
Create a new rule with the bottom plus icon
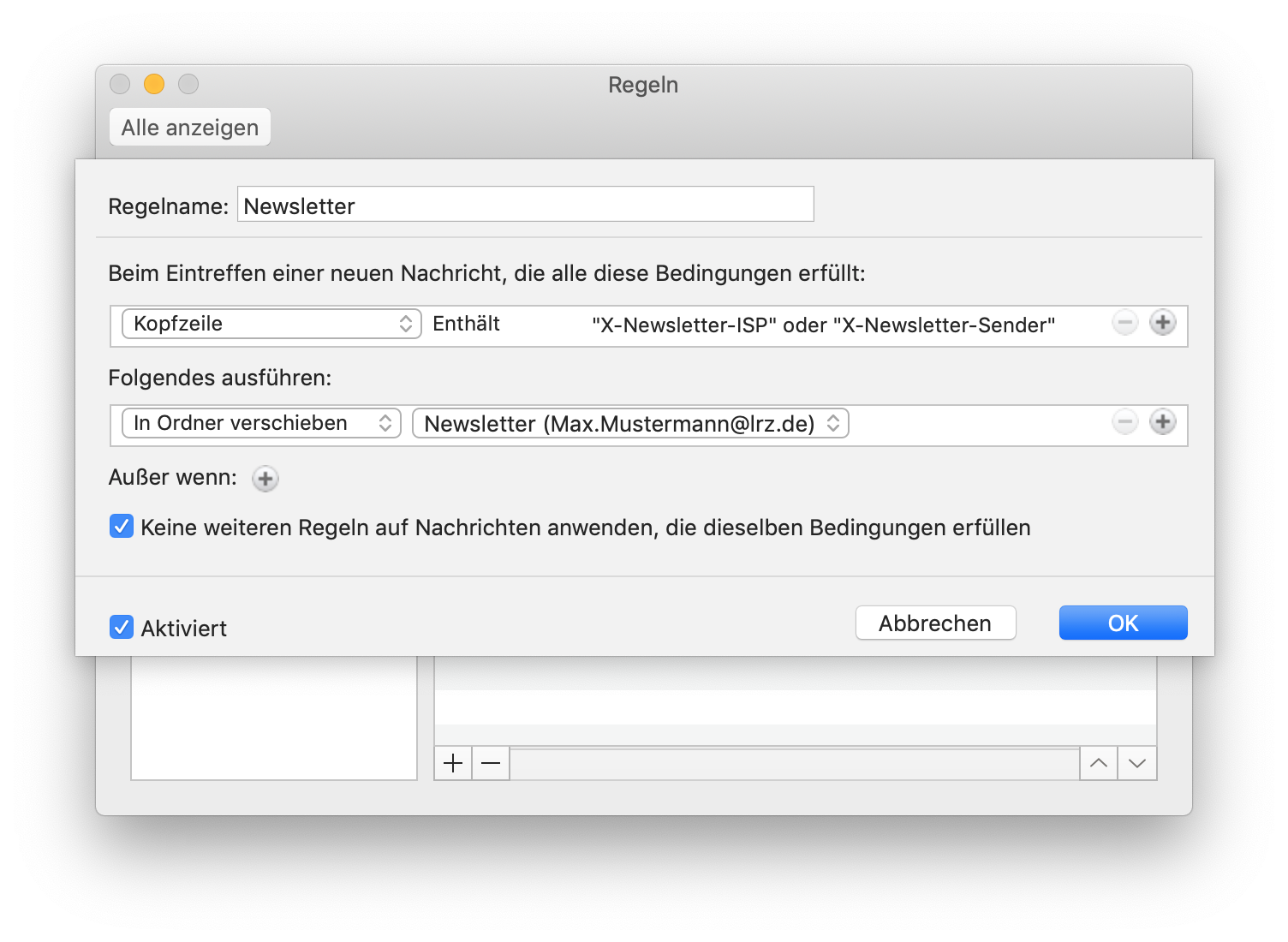coord(453,762)
